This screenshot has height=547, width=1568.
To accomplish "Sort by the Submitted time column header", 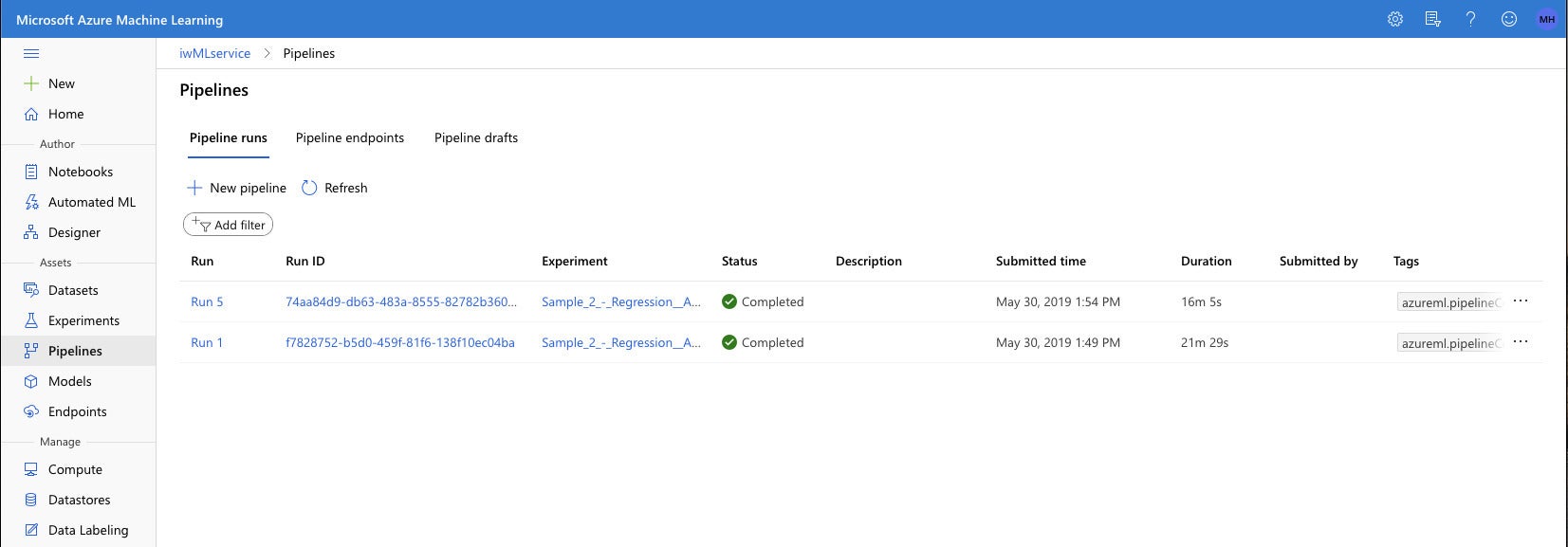I will [1041, 261].
